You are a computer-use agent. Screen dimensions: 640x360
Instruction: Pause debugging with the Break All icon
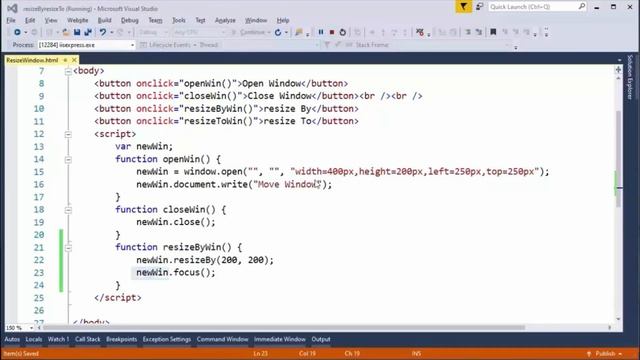tap(321, 32)
